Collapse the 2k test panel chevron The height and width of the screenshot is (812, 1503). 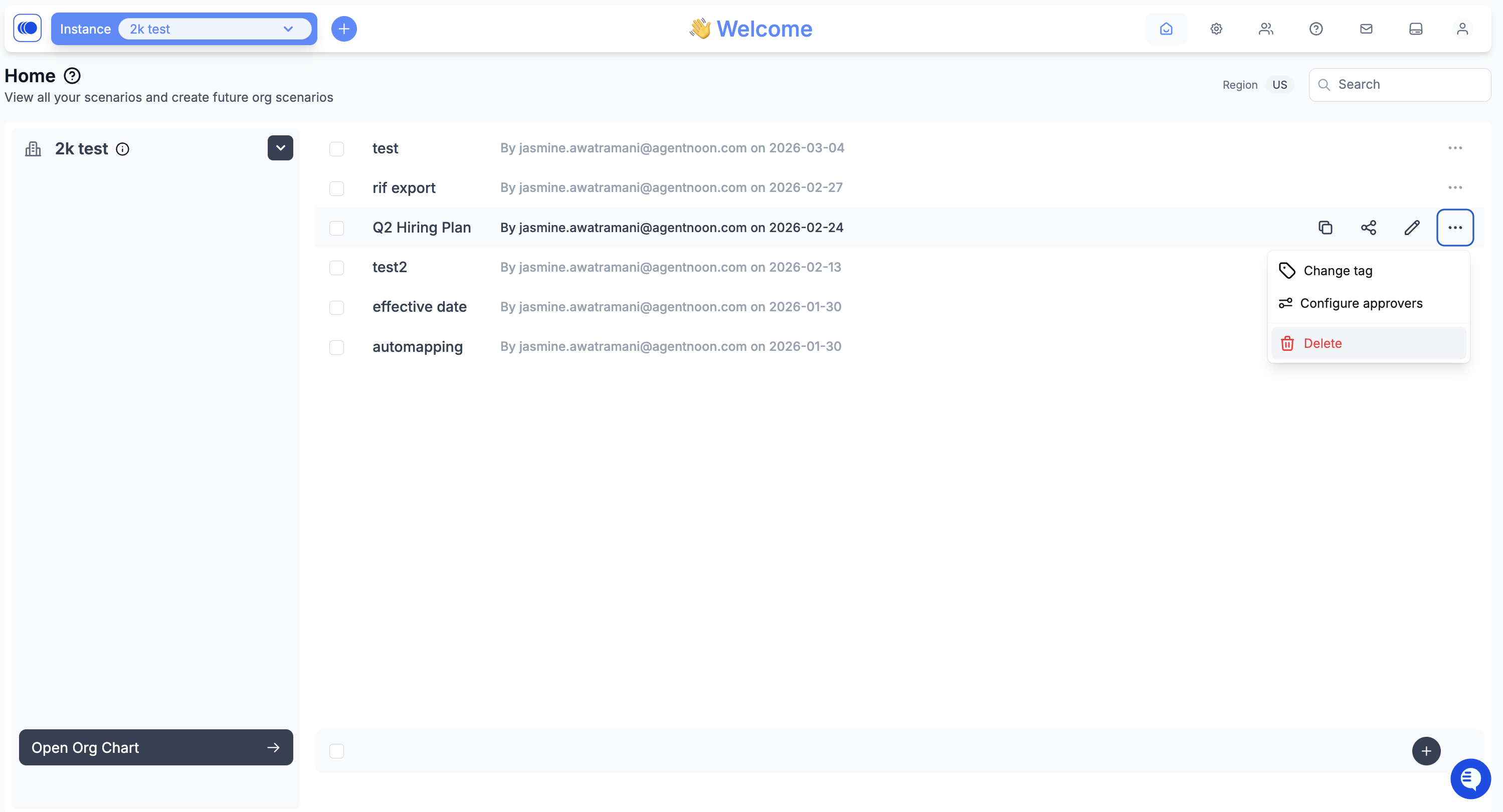[280, 148]
